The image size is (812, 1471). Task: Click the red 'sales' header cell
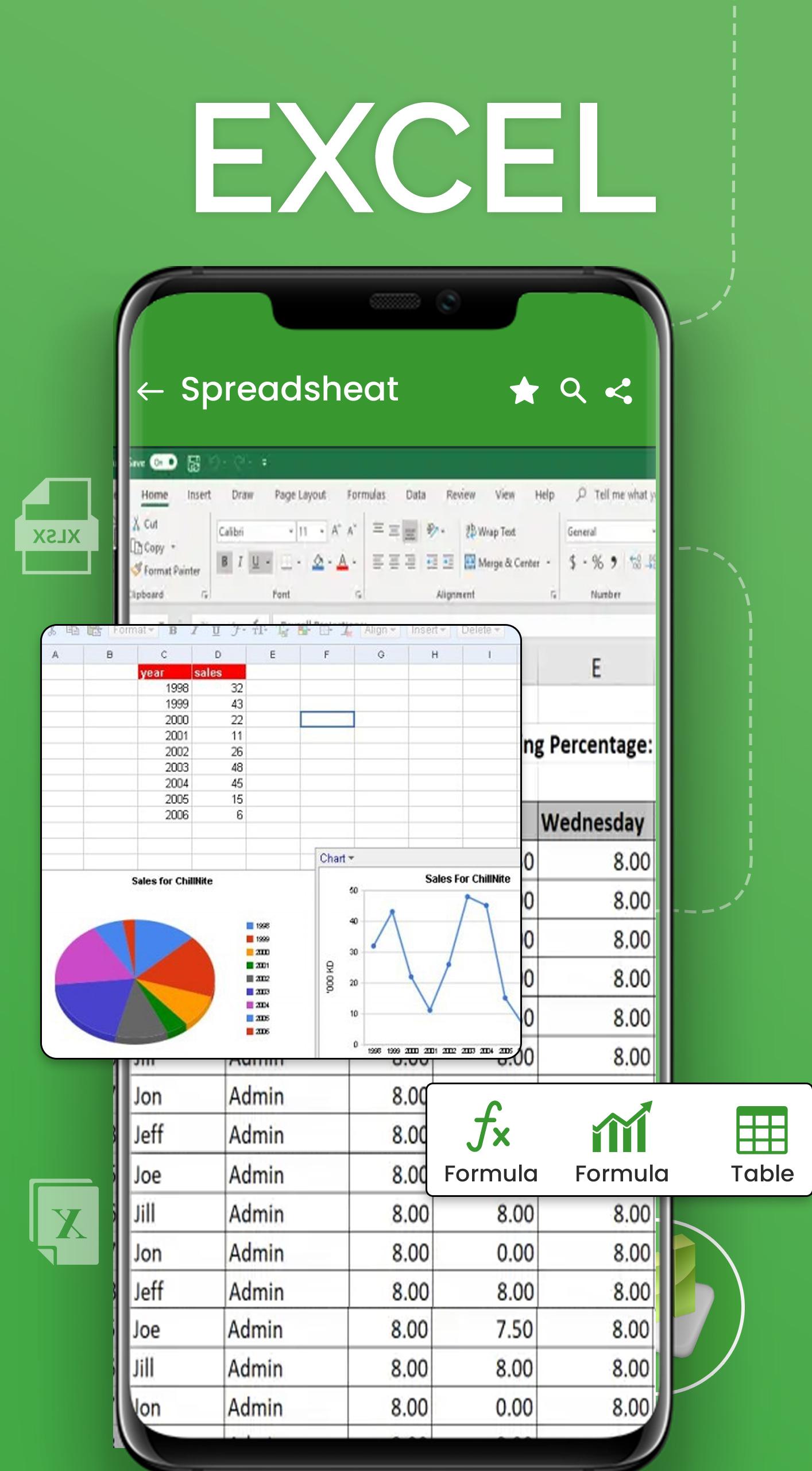pyautogui.click(x=219, y=672)
